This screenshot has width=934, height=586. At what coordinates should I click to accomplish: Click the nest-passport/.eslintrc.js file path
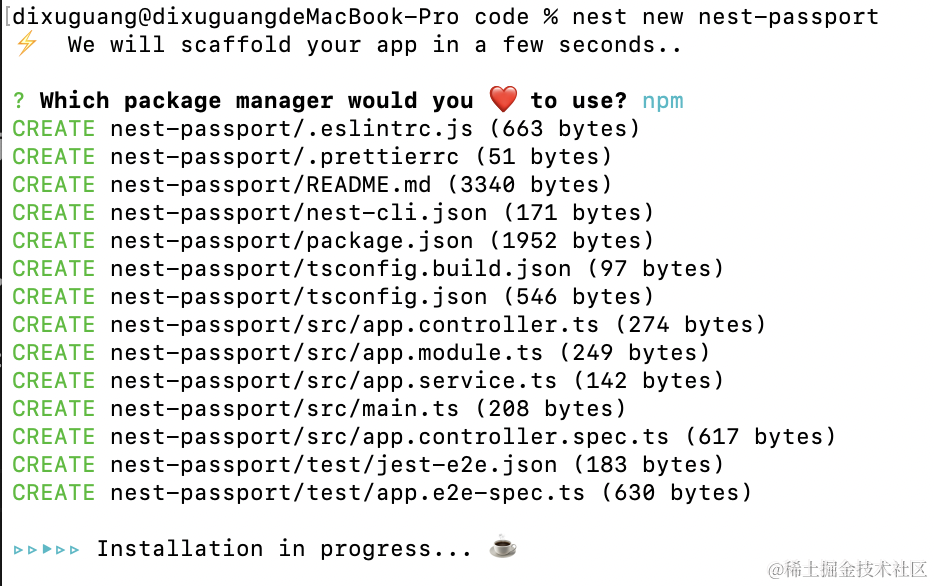coord(291,129)
